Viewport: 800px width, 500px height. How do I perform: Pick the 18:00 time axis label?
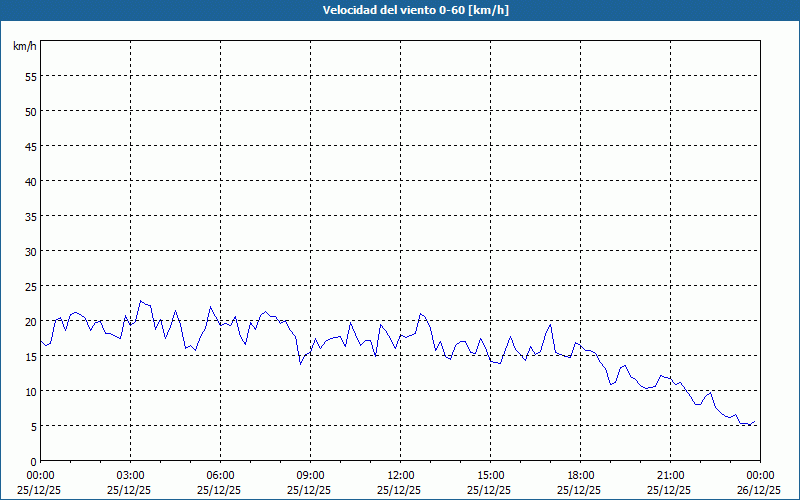click(580, 475)
